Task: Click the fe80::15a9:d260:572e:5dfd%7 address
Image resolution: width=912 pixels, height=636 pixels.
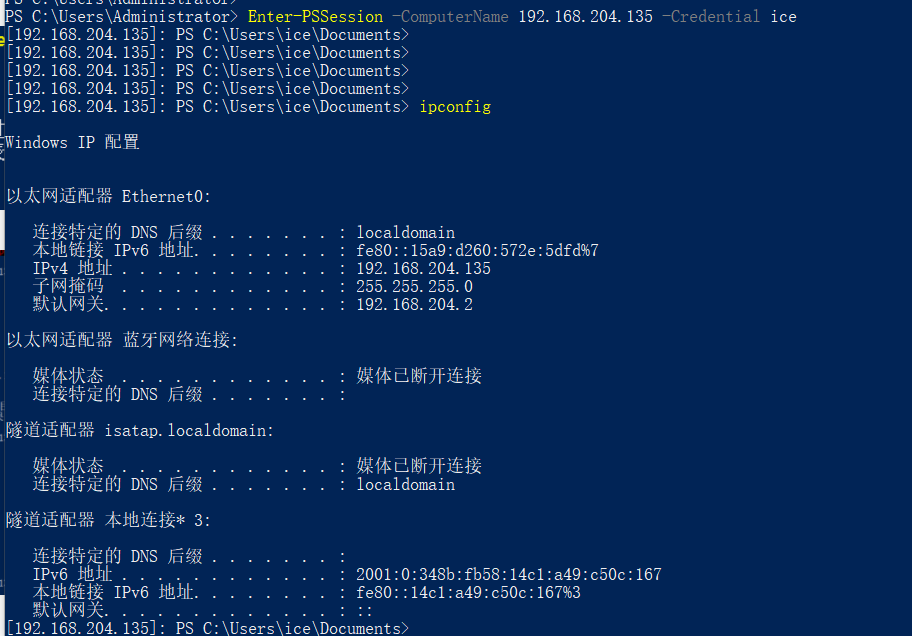Action: coord(477,251)
